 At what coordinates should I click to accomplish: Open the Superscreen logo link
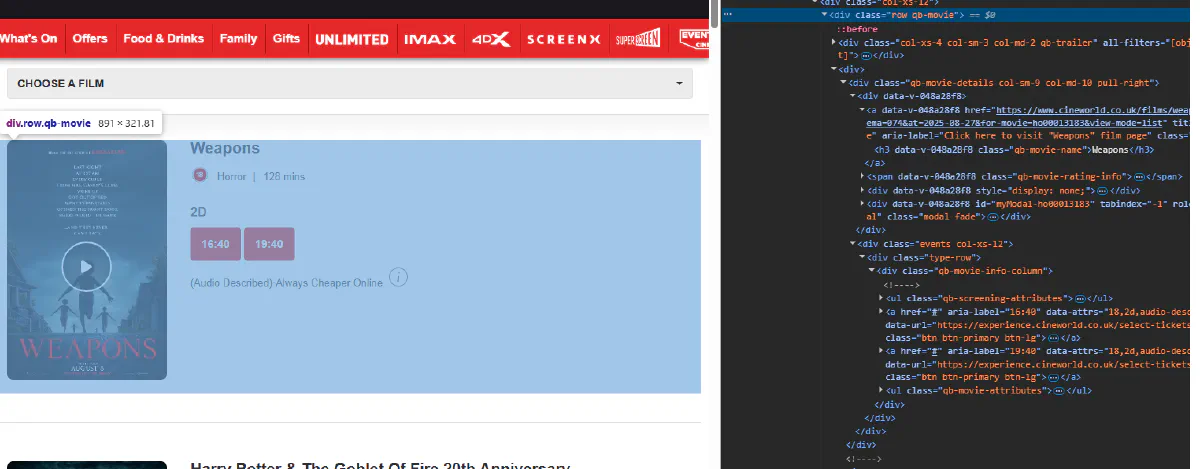[x=637, y=40]
